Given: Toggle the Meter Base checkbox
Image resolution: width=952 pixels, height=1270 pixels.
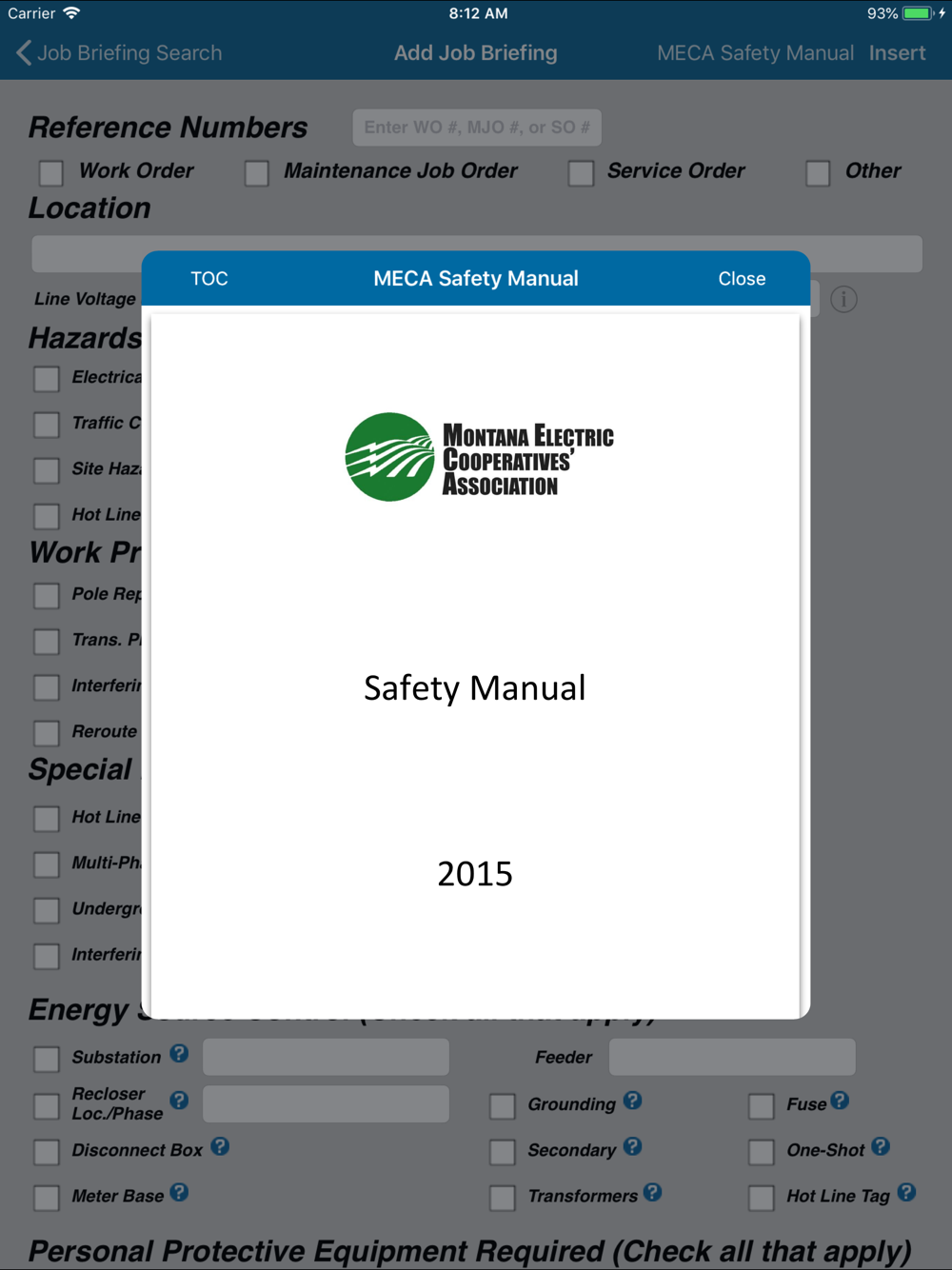Looking at the screenshot, I should (47, 1198).
